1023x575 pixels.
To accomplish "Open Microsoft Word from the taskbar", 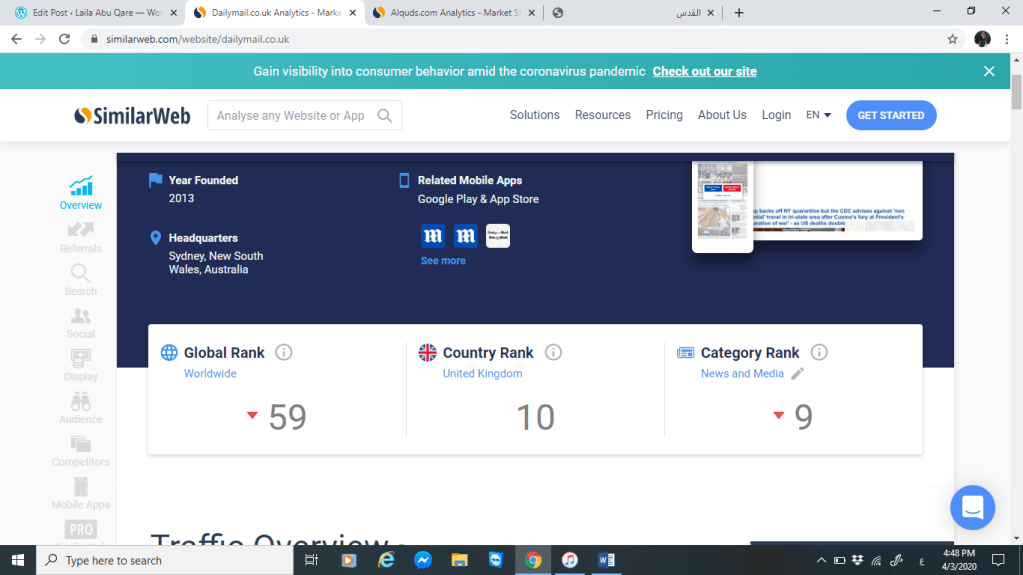I will [606, 560].
